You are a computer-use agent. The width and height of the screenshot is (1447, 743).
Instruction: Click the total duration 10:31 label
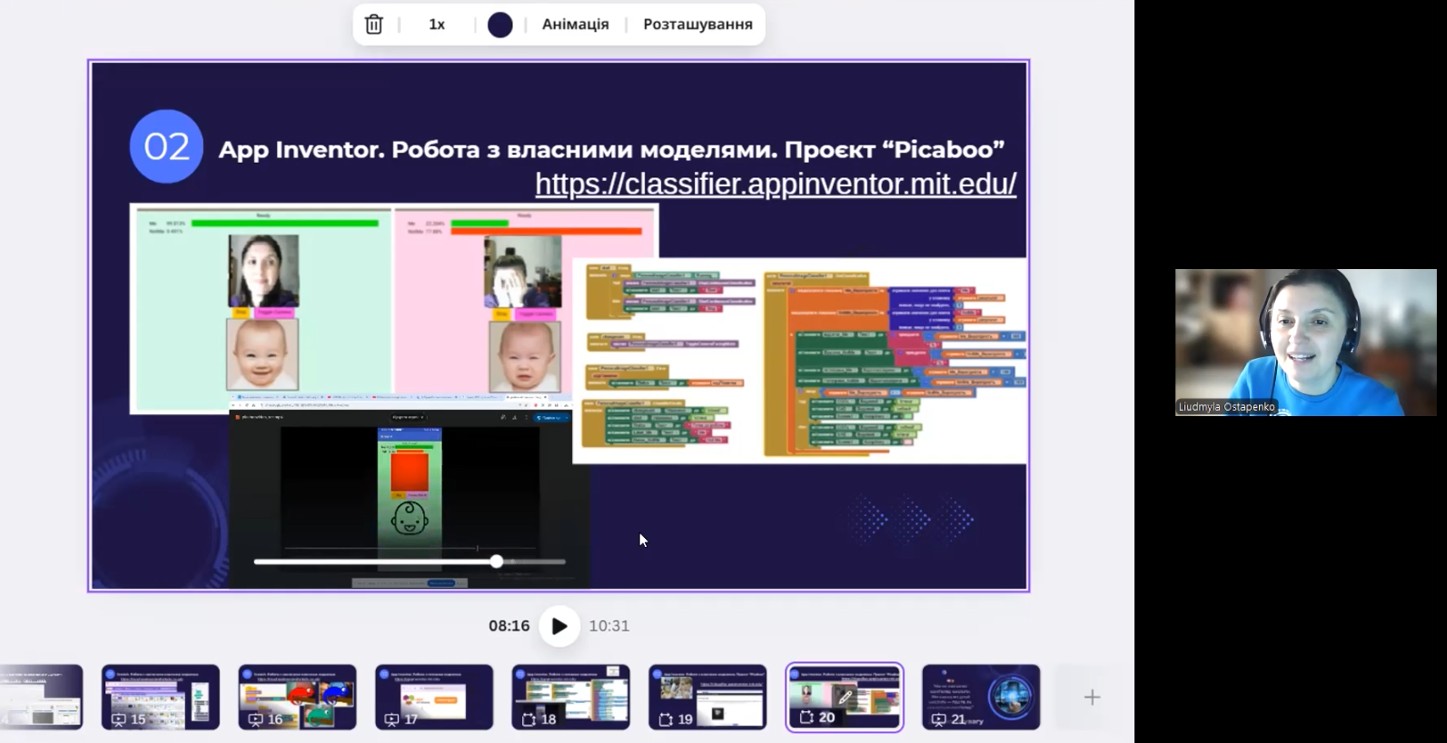609,626
